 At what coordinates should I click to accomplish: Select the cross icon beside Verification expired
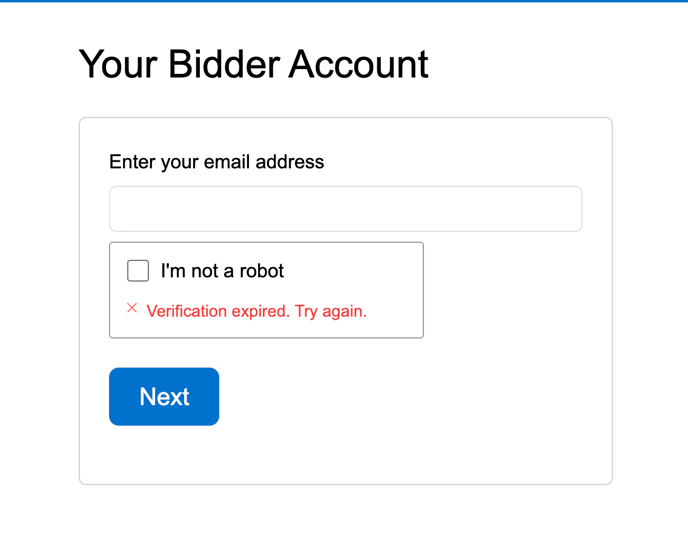(132, 308)
